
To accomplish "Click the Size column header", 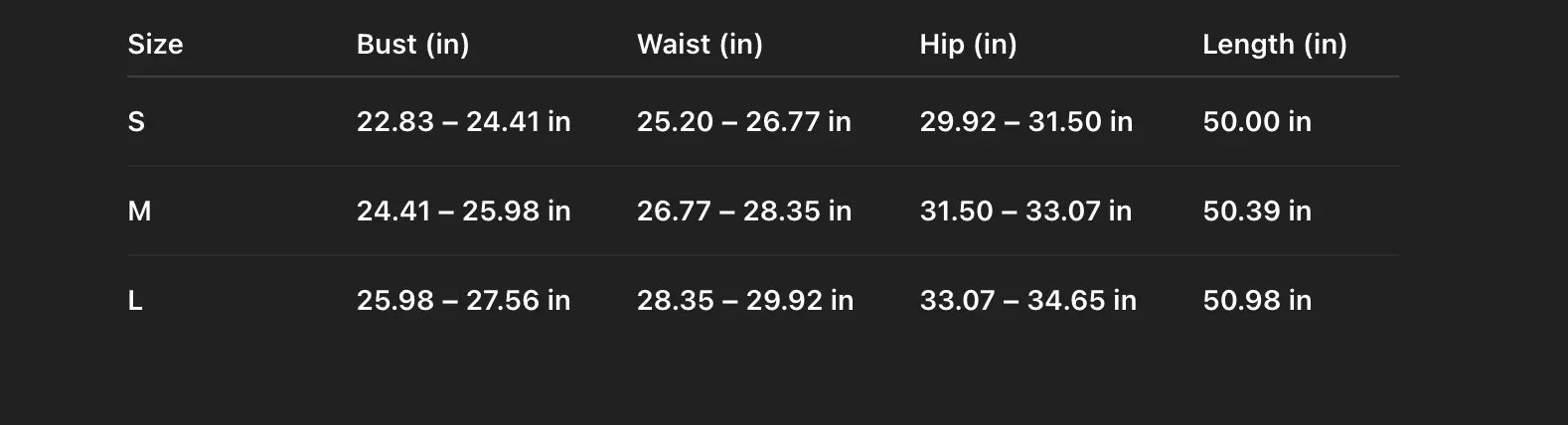I will point(155,45).
